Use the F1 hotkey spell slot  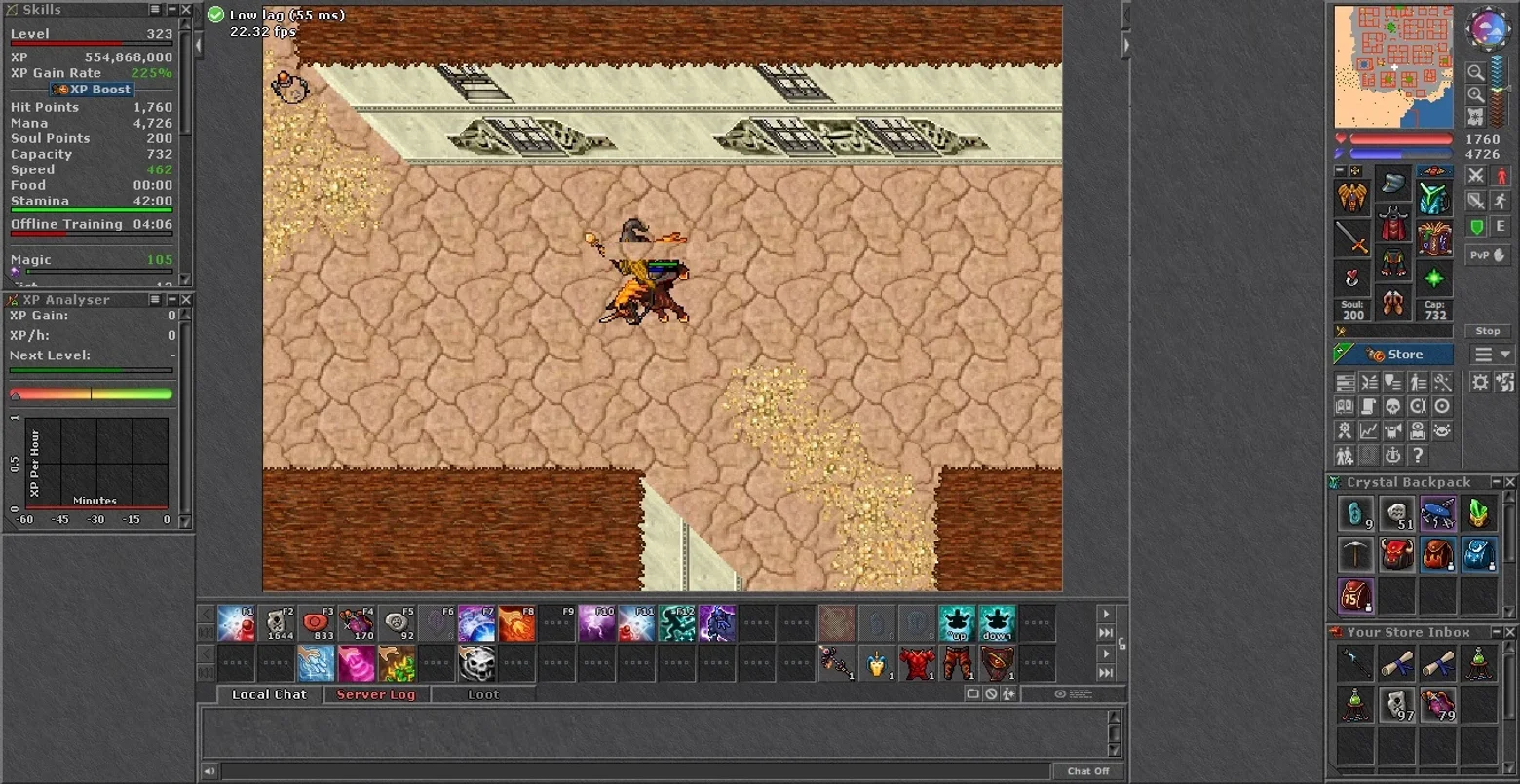pos(237,623)
